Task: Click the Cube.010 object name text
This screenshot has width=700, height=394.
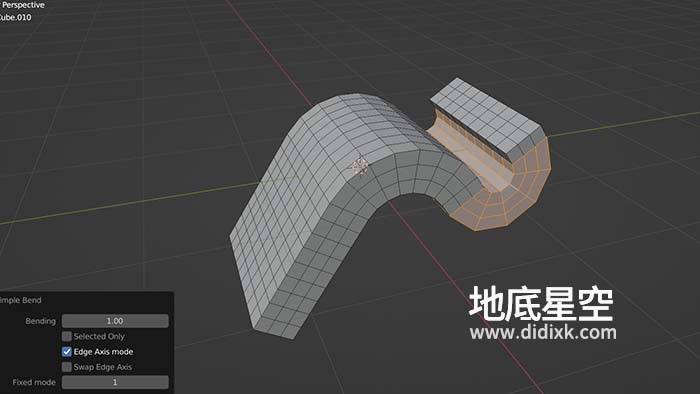Action: (15, 17)
